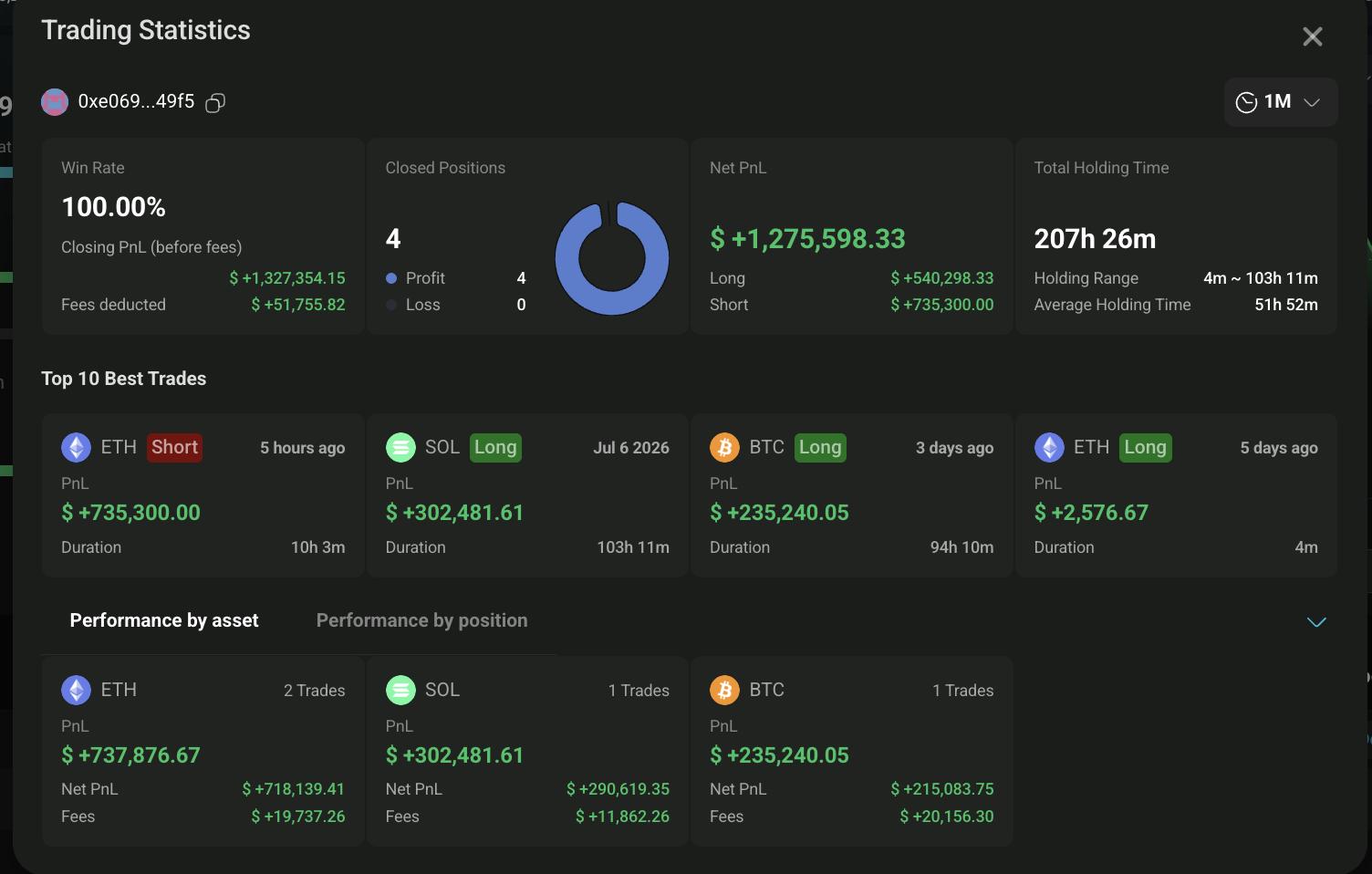The image size is (1372, 874).
Task: Click the Short tag on ETH trade
Action: pos(174,447)
